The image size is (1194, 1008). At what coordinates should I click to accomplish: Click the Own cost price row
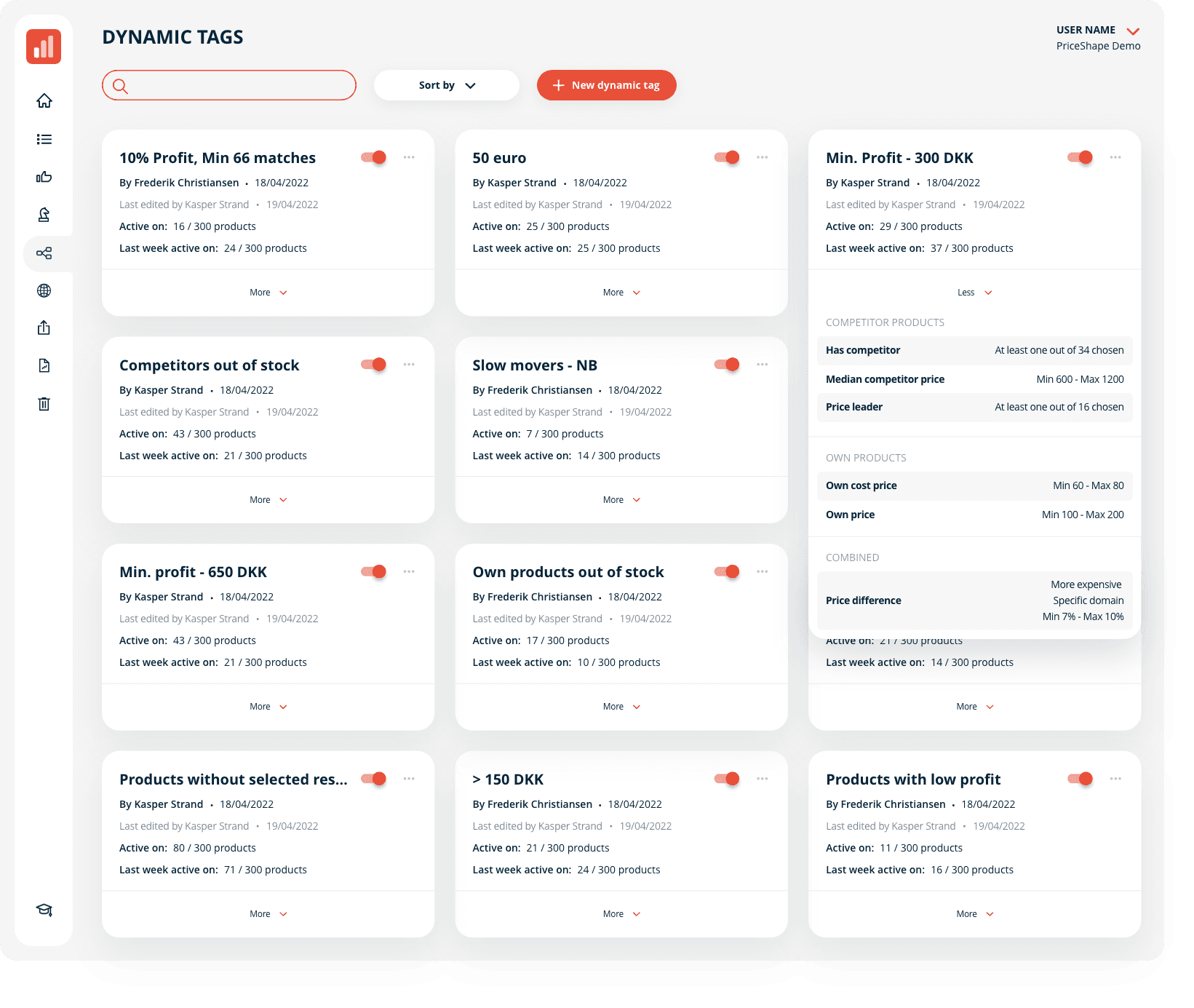pyautogui.click(x=975, y=485)
